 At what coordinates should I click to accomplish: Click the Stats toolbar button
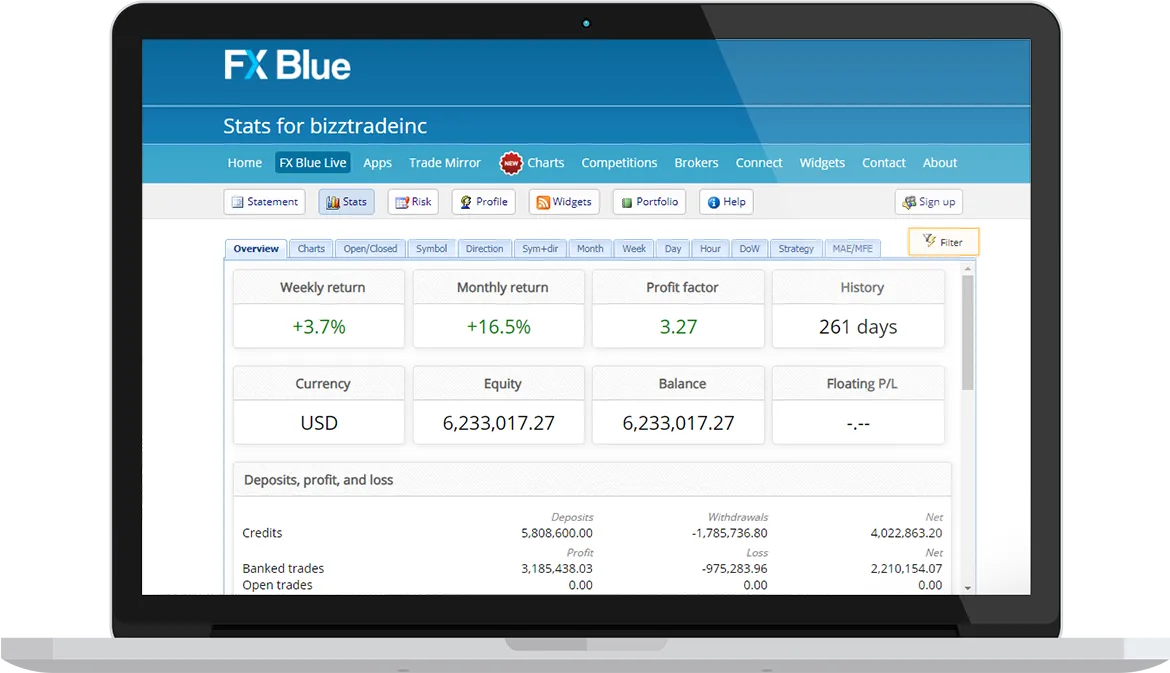(346, 201)
